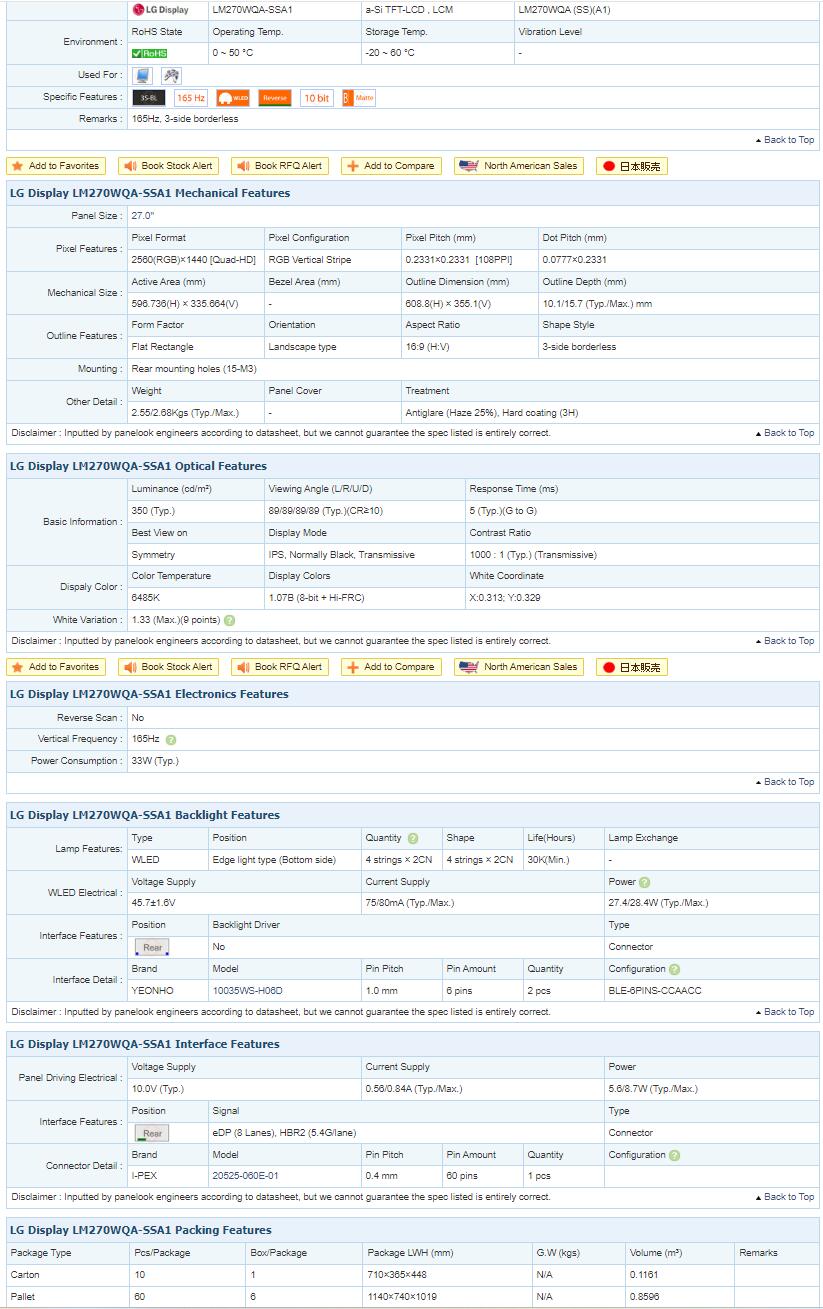Open help icon next to 165Hz Vertical Frequency
Image resolution: width=823 pixels, height=1309 pixels.
(x=171, y=740)
